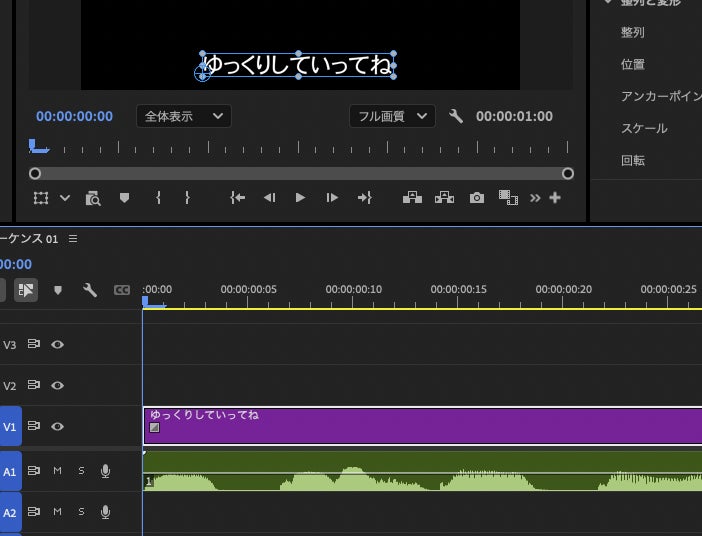The image size is (702, 536).
Task: Click the monitor timecode 00:00:00:00
Action: [x=74, y=116]
